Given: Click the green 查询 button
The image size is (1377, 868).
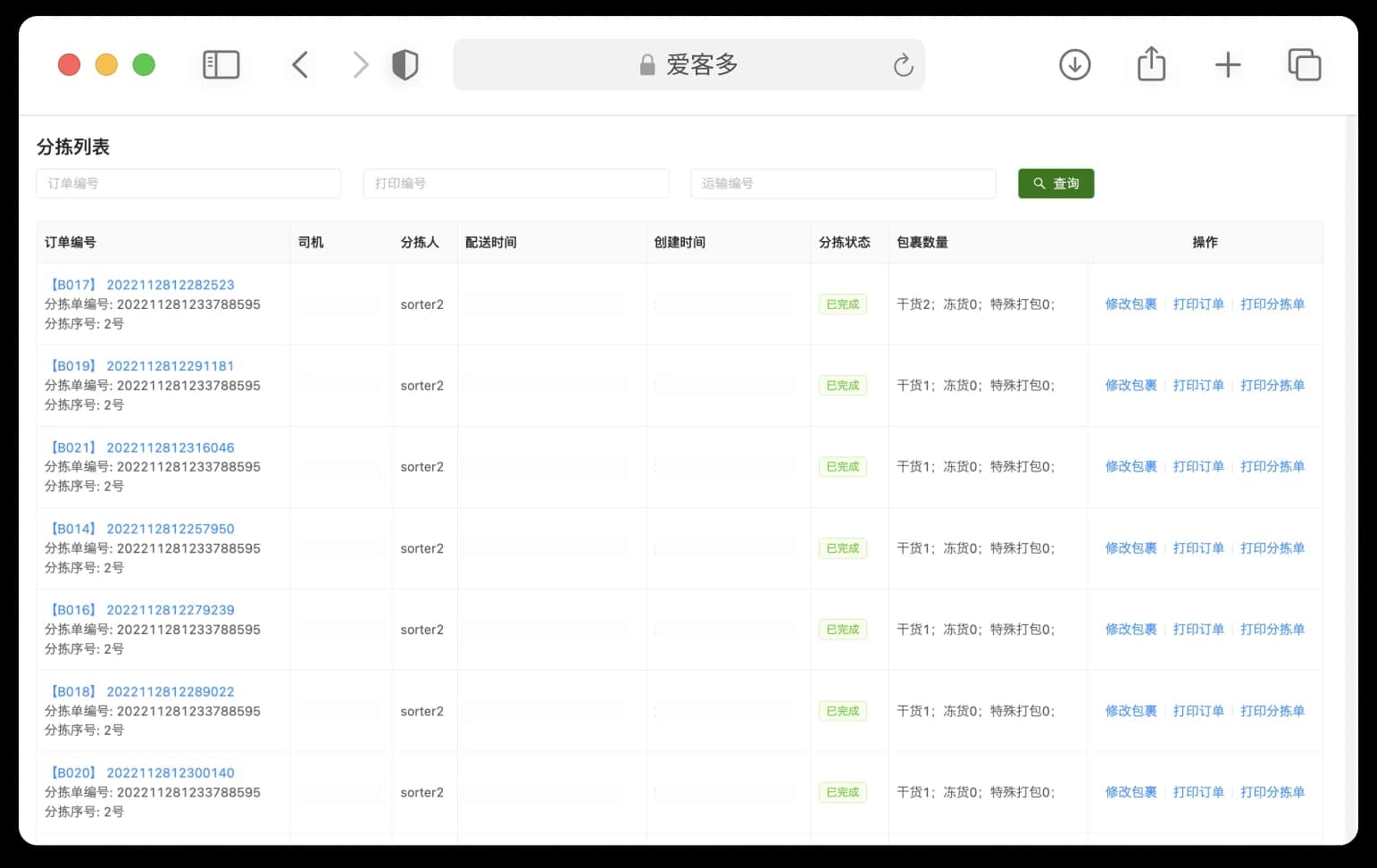Looking at the screenshot, I should [1056, 183].
